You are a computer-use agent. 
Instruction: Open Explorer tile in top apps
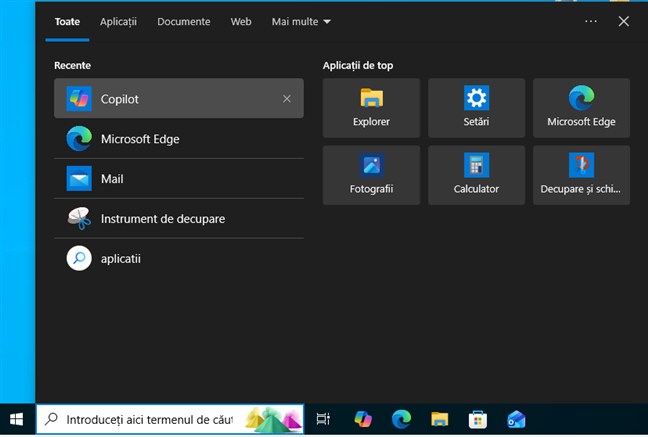pyautogui.click(x=371, y=108)
